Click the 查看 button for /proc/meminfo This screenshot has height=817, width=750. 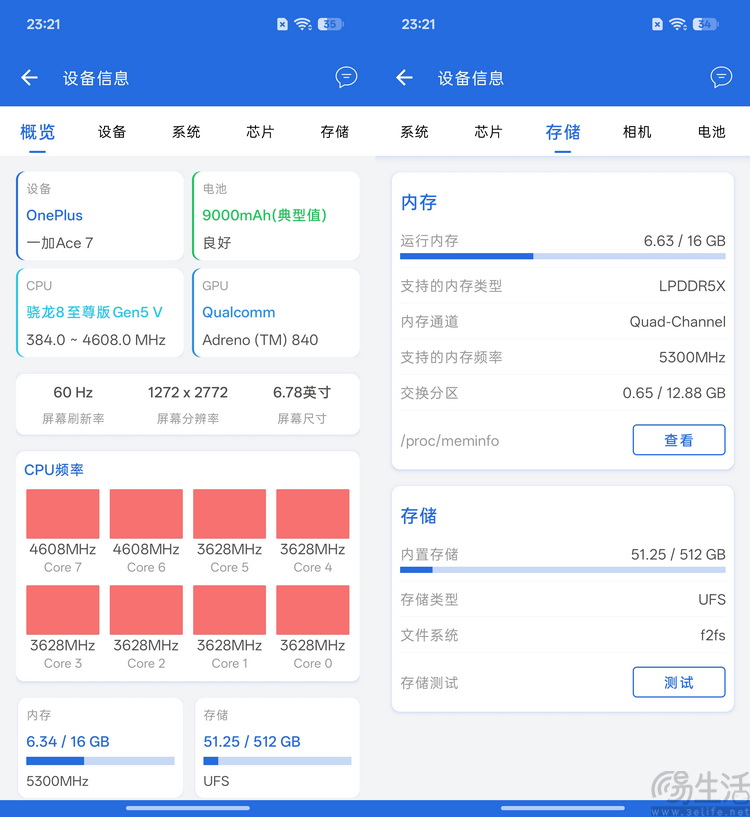pos(679,440)
